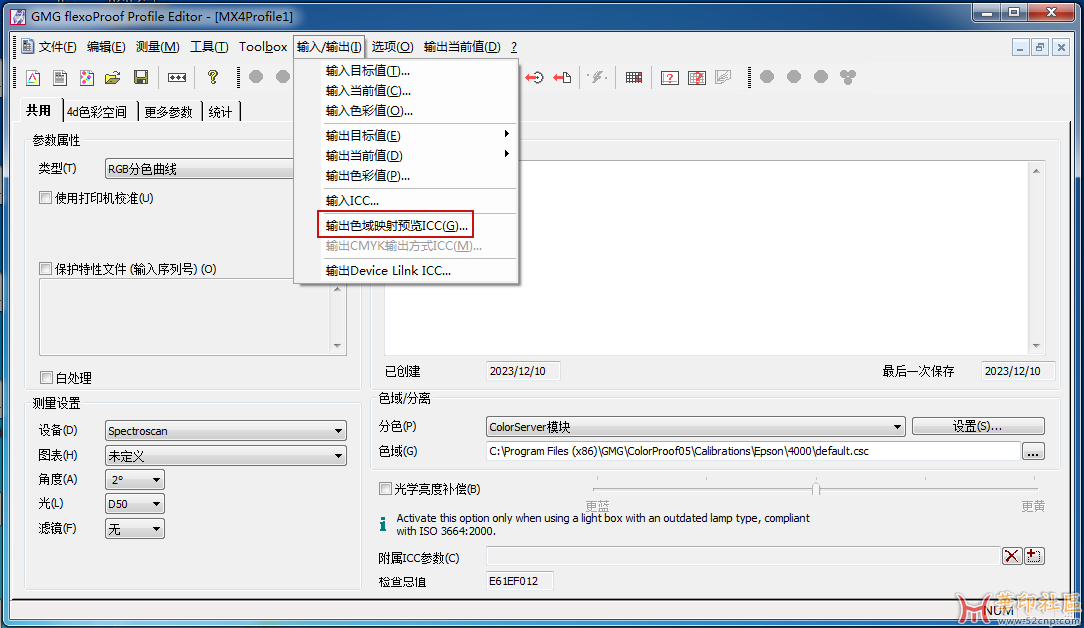This screenshot has width=1084, height=628.
Task: Click the 设置(S)... button
Action: click(978, 426)
